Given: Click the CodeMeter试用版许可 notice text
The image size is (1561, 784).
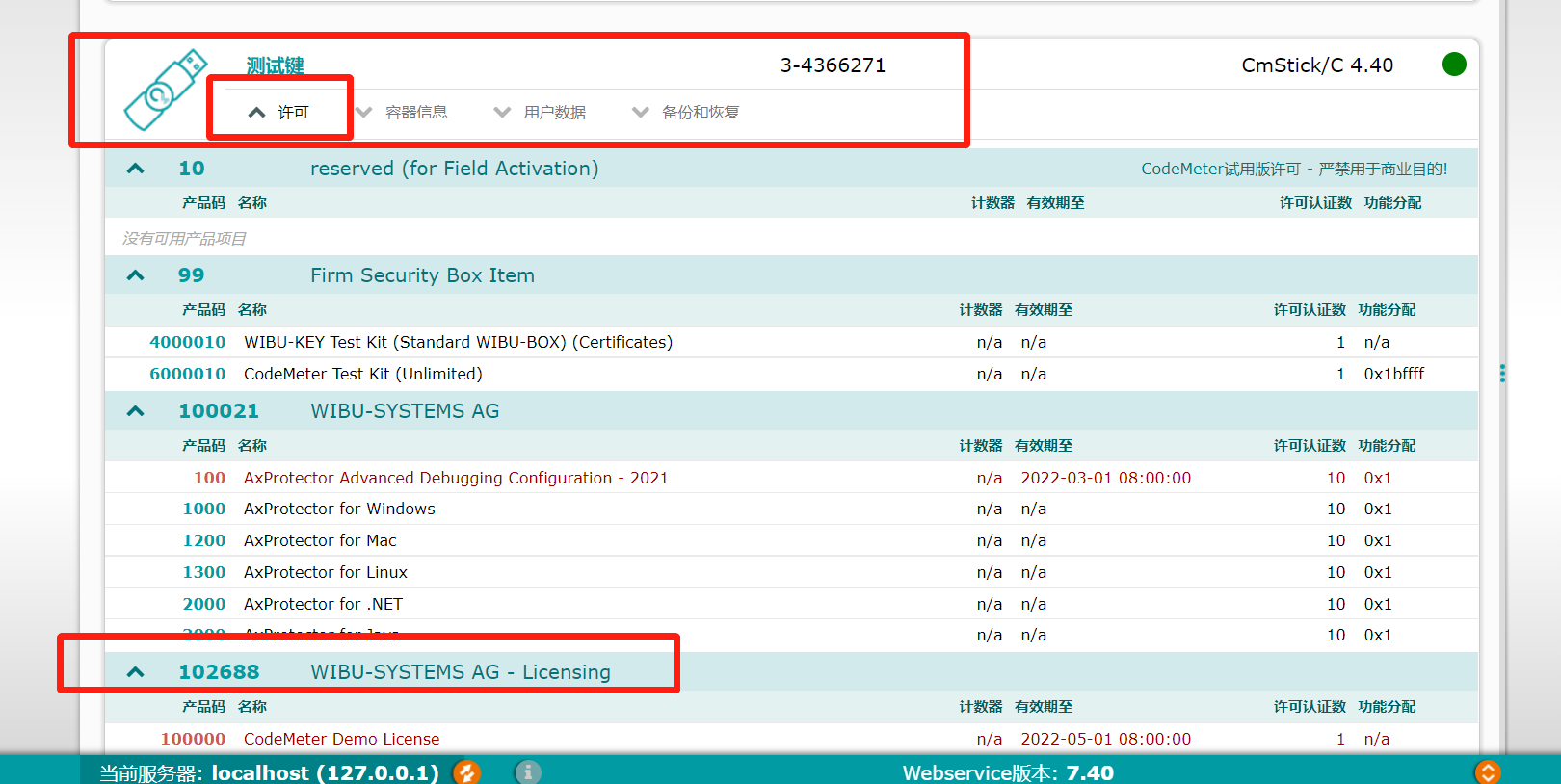Looking at the screenshot, I should tap(1294, 169).
